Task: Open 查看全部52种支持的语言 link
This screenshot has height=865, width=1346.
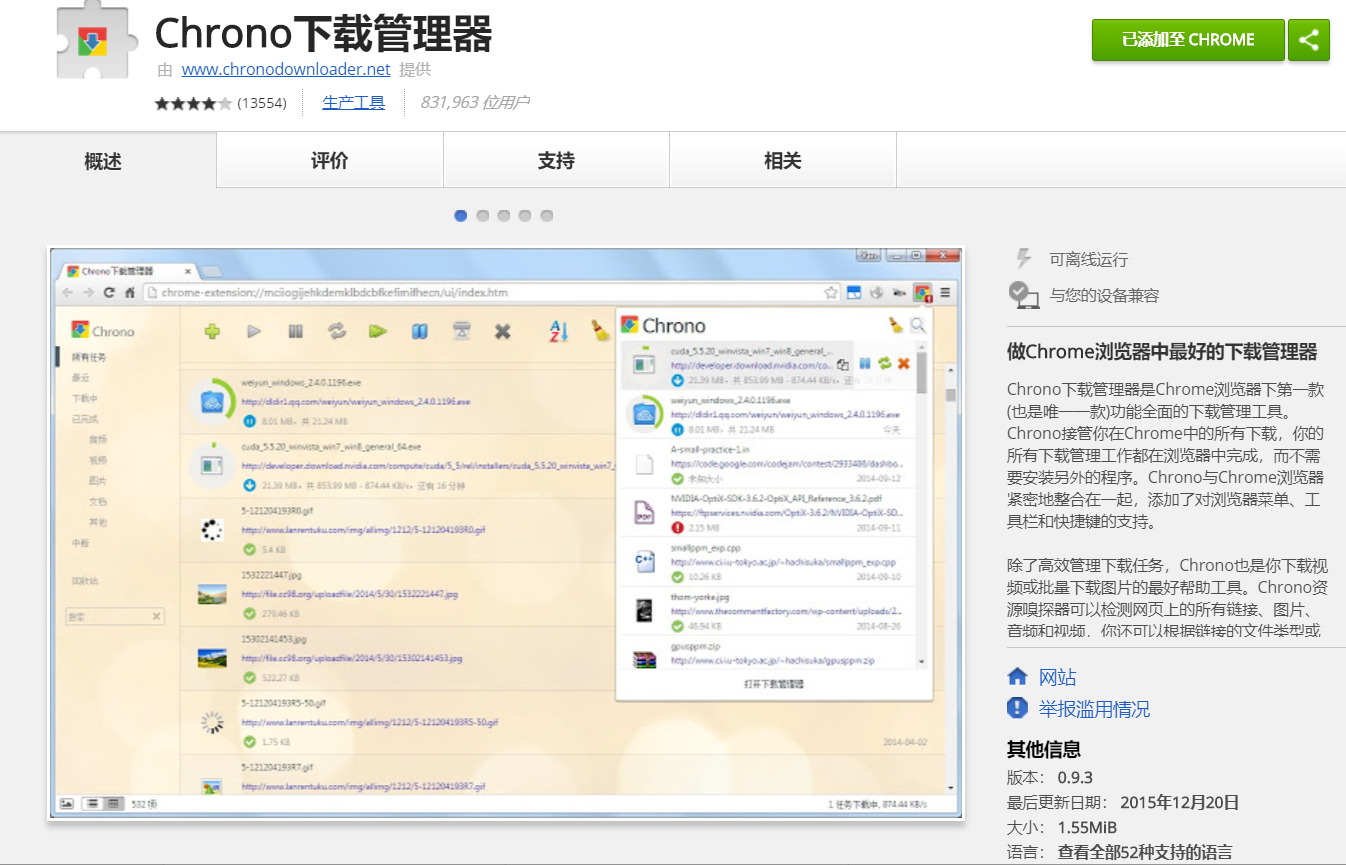Action: click(x=1145, y=853)
